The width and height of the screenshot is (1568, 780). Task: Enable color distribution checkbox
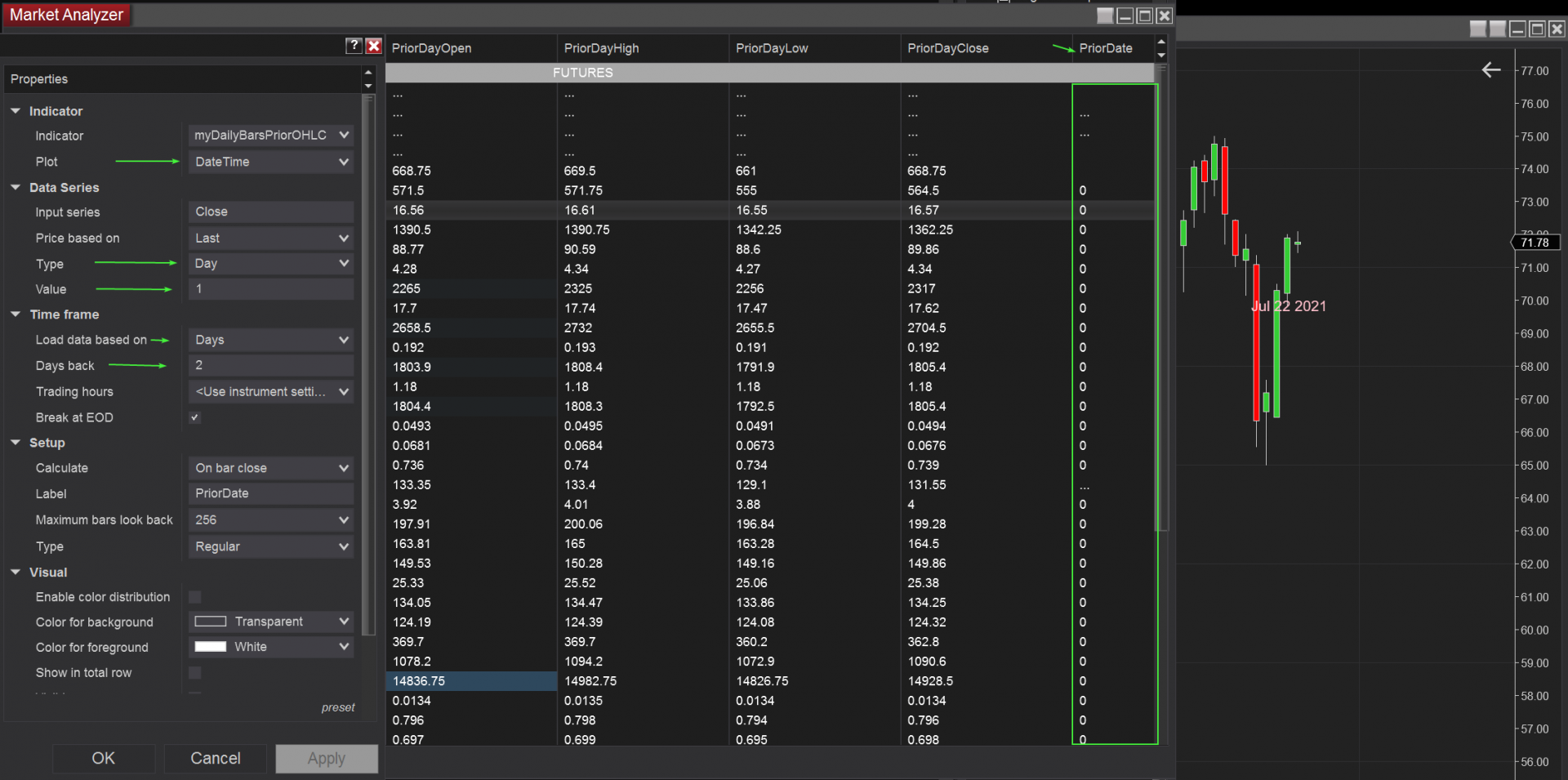[x=194, y=597]
